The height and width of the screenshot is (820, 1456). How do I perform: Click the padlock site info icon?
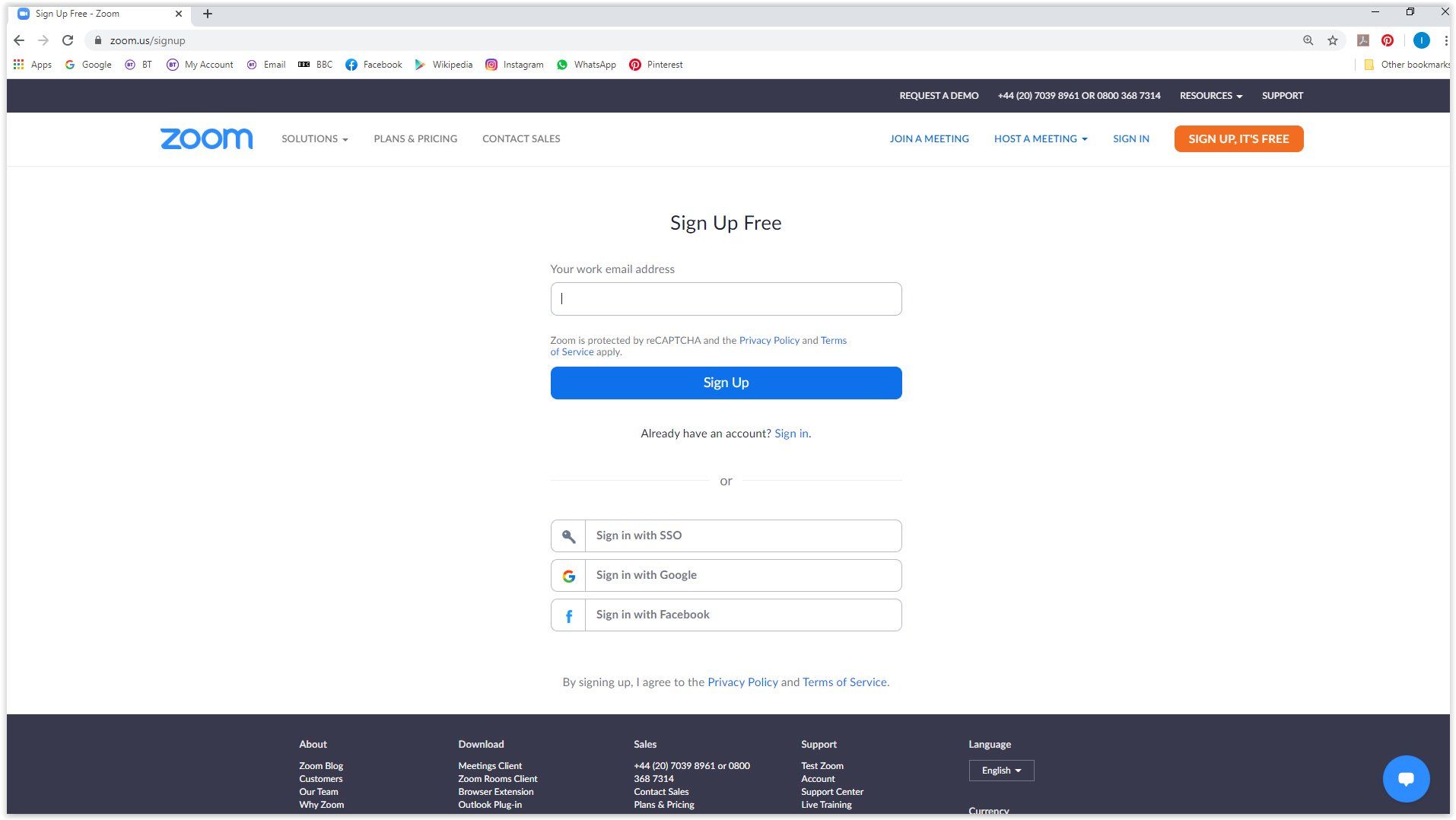click(x=97, y=40)
